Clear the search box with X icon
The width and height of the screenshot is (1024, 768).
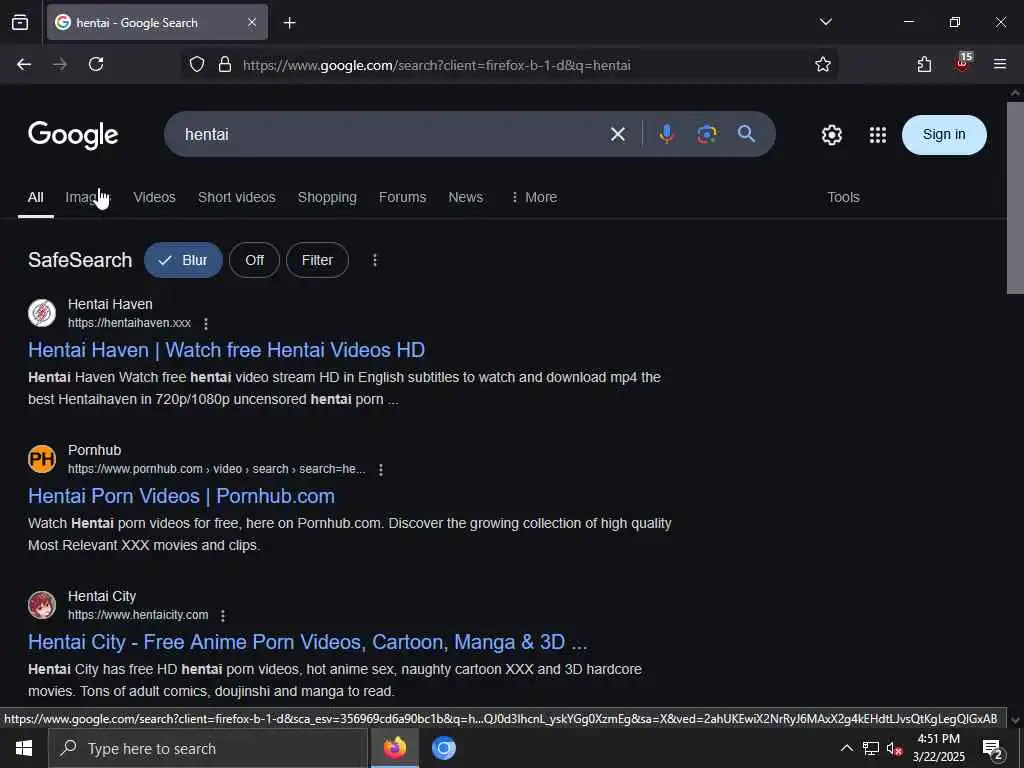pyautogui.click(x=617, y=135)
